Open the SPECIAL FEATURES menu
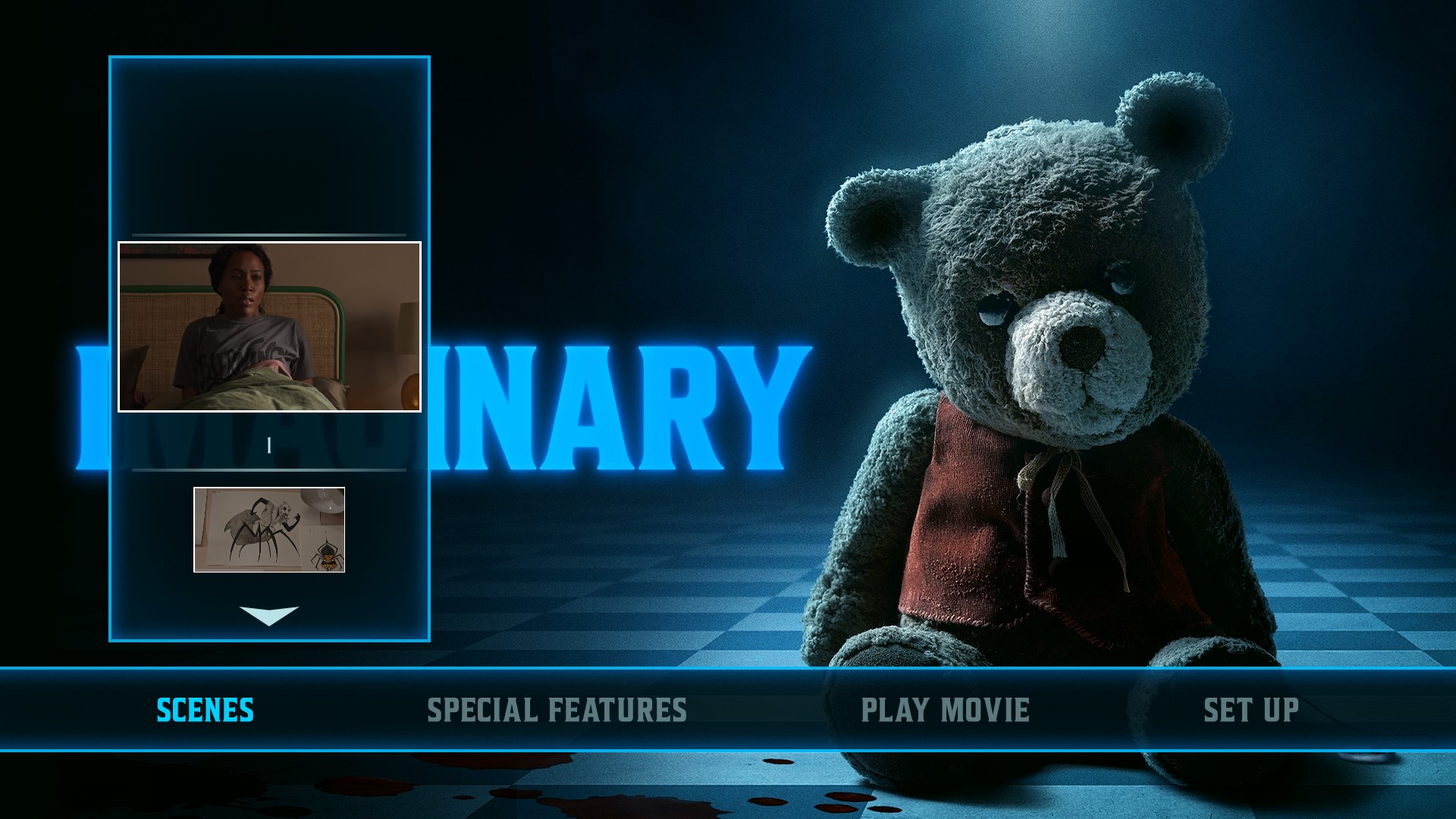 tap(557, 711)
